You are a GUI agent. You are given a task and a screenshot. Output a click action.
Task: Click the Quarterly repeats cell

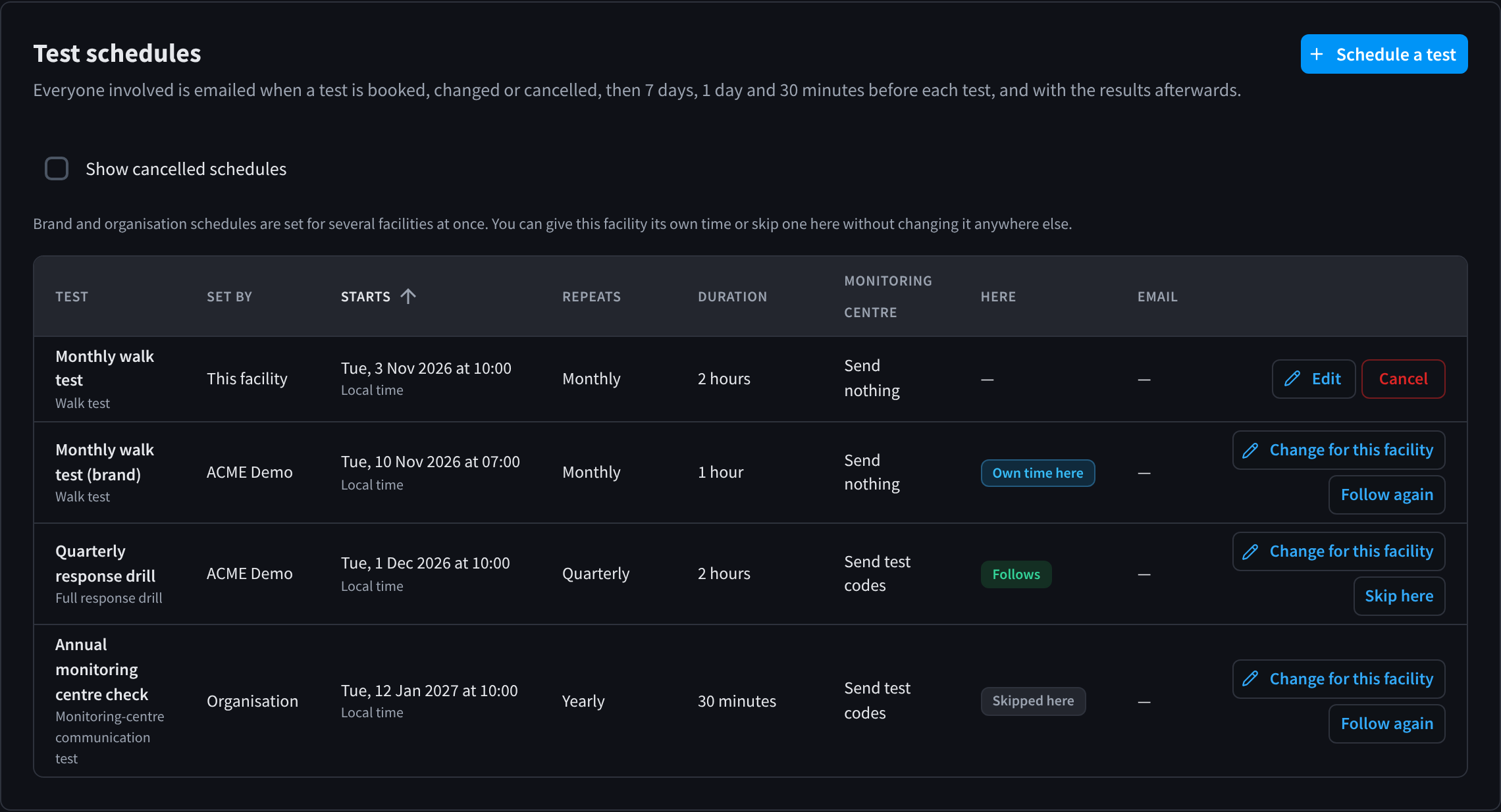596,574
